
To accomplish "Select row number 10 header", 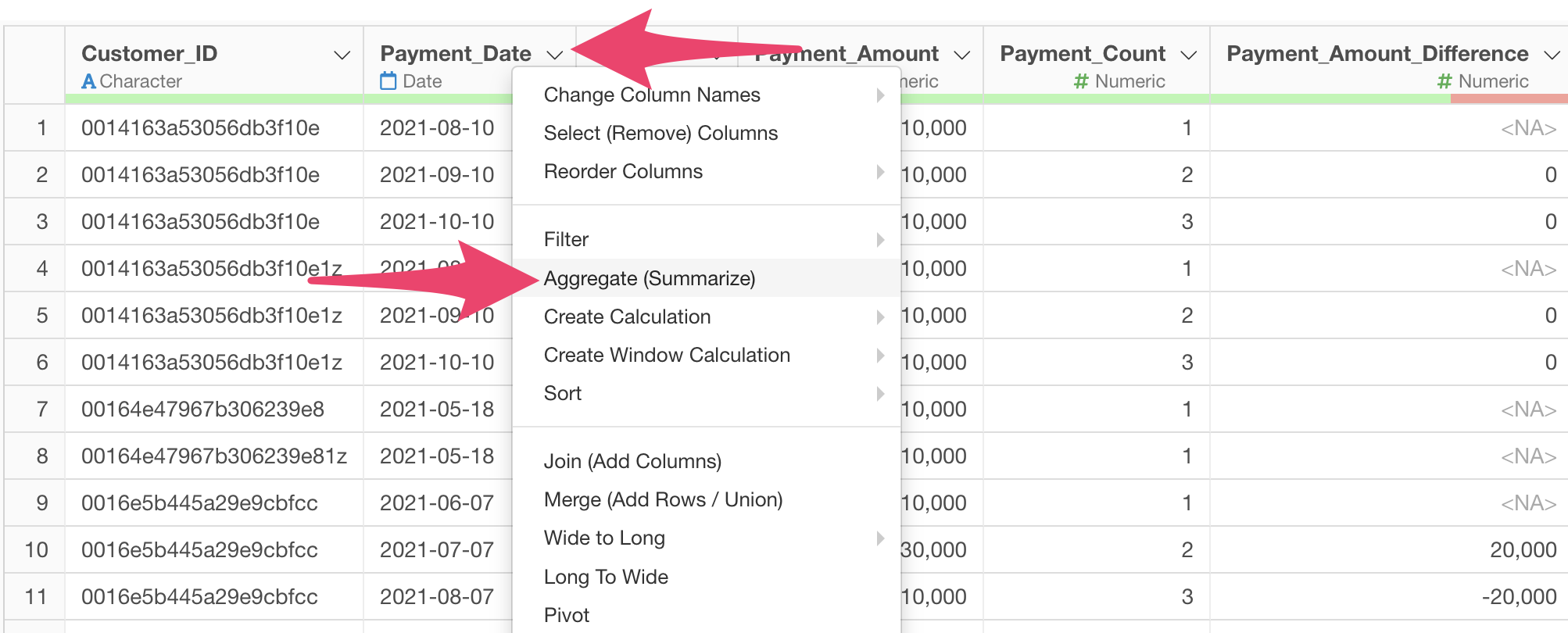I will point(36,549).
